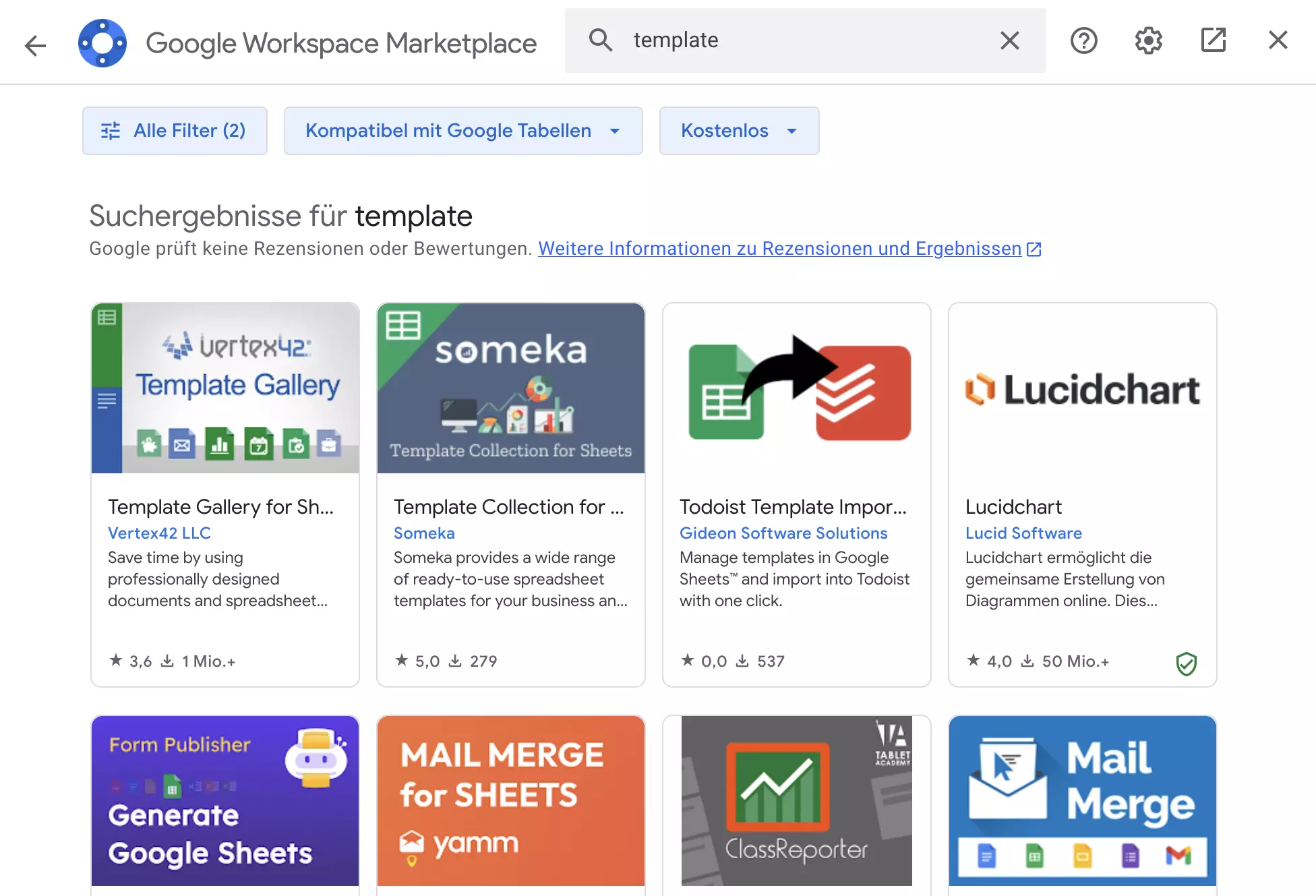Open the Alle Filter (2) panel

[x=175, y=131]
